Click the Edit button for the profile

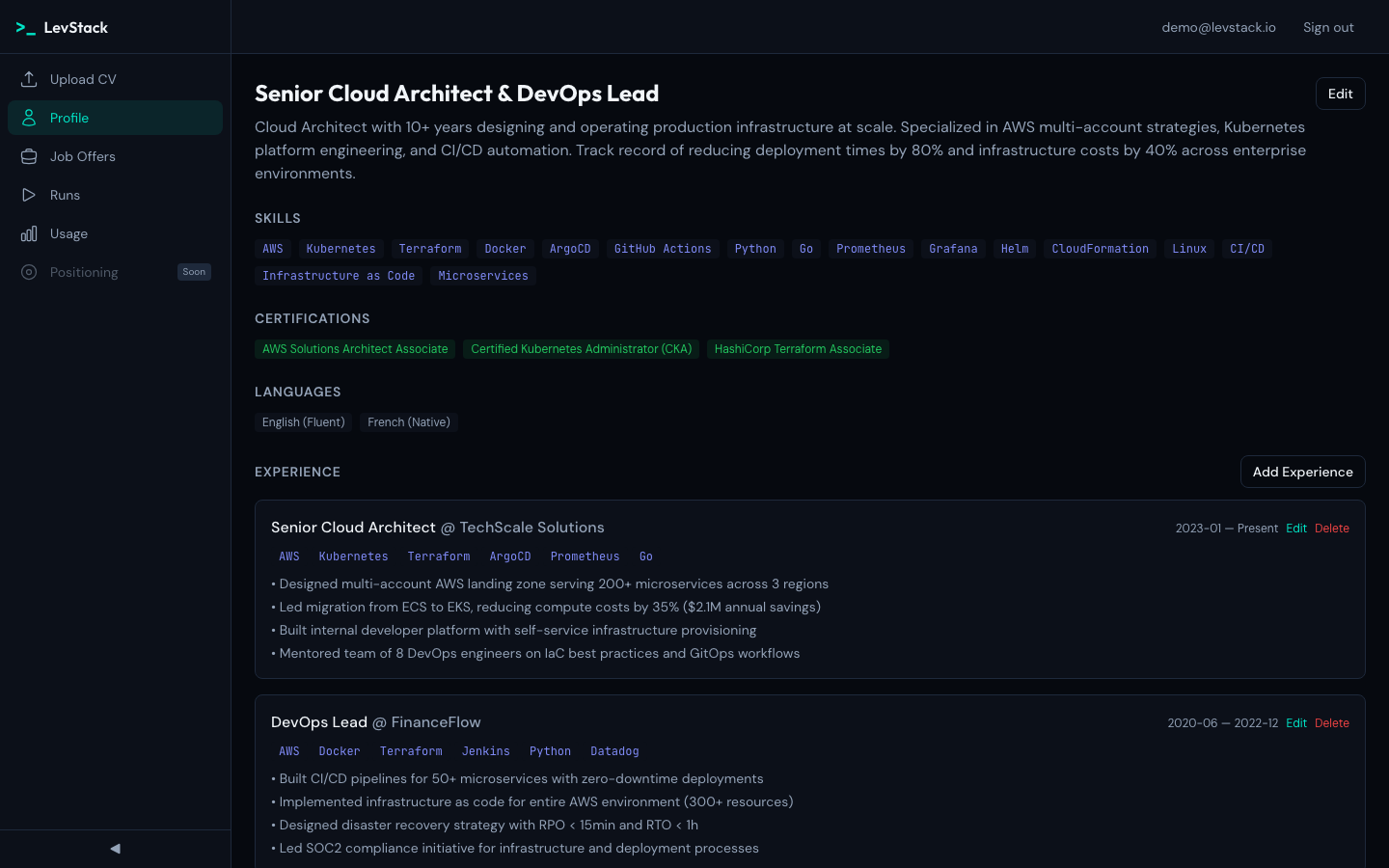point(1340,93)
